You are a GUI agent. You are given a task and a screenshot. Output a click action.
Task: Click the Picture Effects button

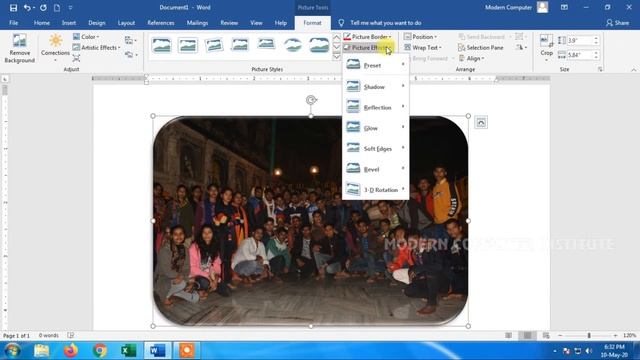[x=367, y=48]
